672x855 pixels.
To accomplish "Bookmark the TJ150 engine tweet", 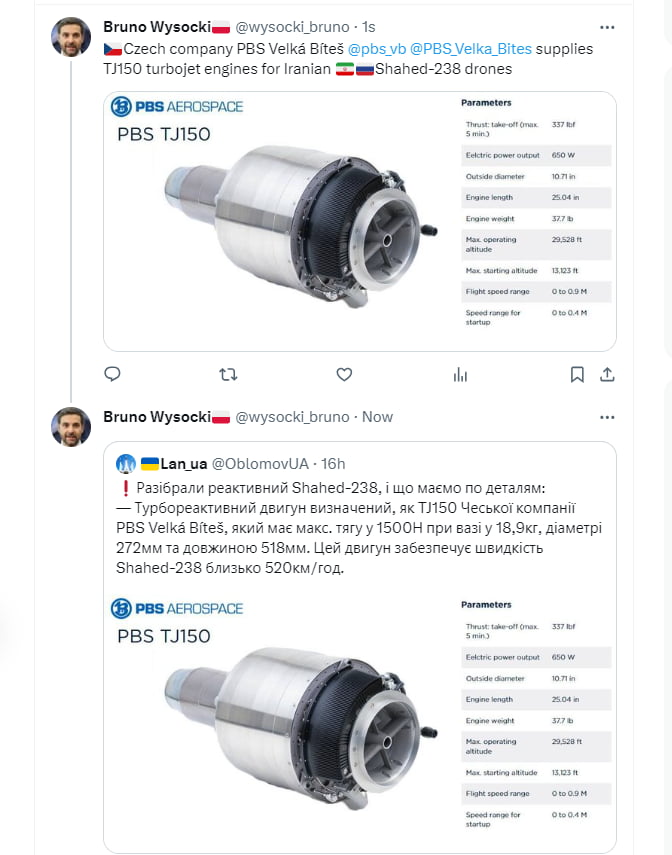I will (x=578, y=373).
